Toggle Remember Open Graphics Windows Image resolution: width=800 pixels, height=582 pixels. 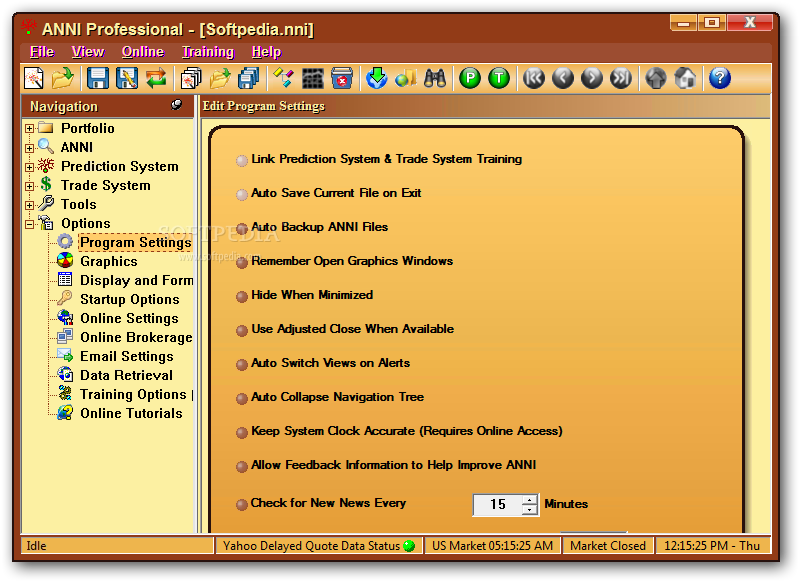(242, 263)
